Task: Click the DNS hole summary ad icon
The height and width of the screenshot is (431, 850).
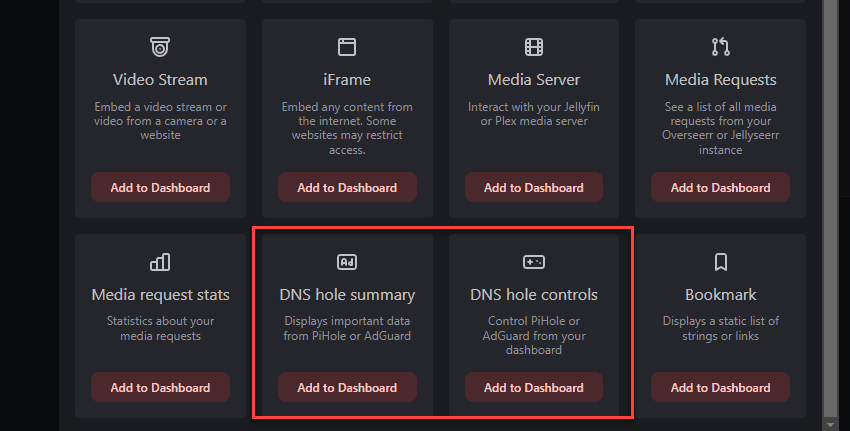Action: tap(347, 262)
